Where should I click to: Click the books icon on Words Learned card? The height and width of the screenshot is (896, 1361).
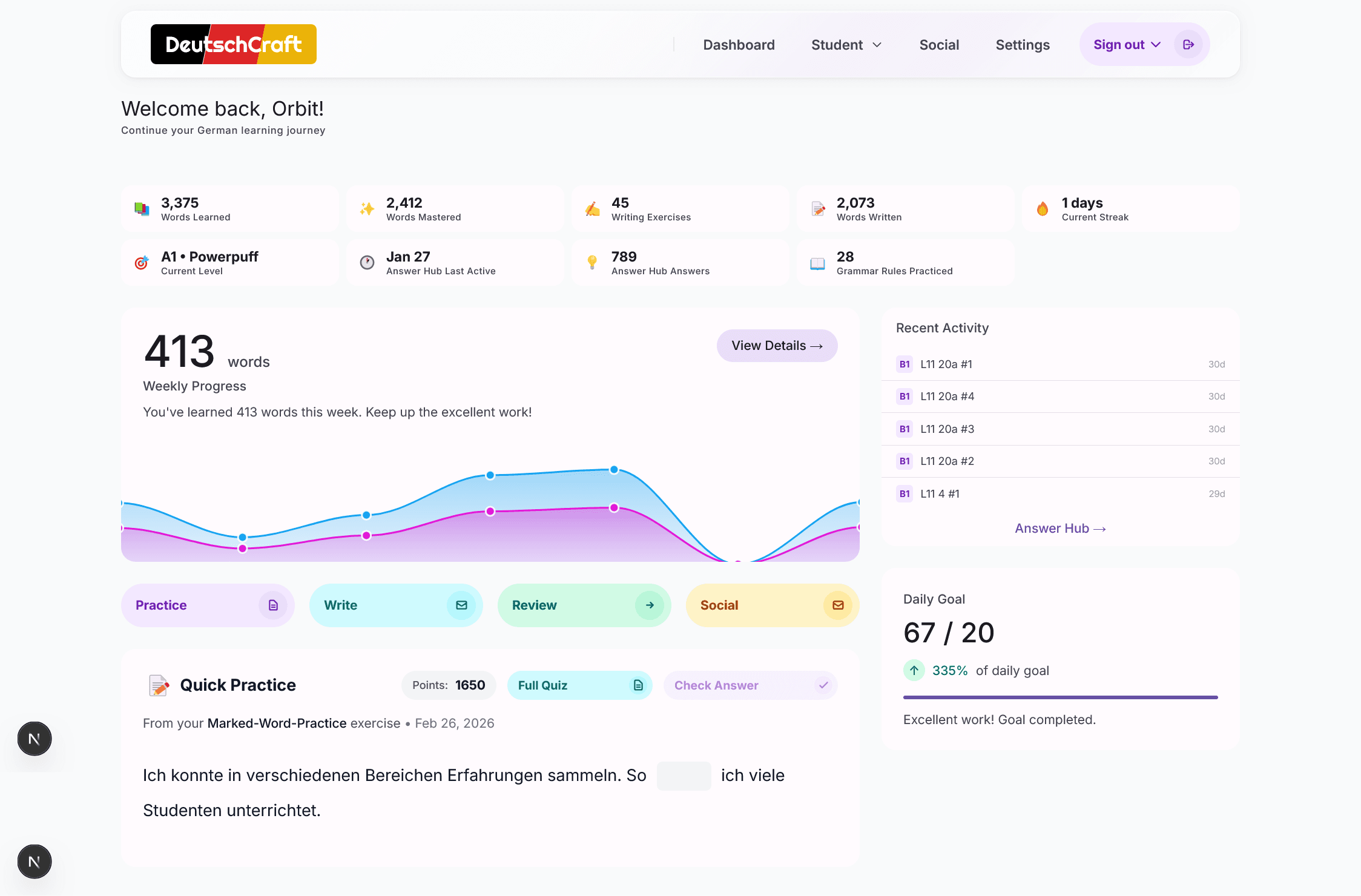pyautogui.click(x=142, y=208)
